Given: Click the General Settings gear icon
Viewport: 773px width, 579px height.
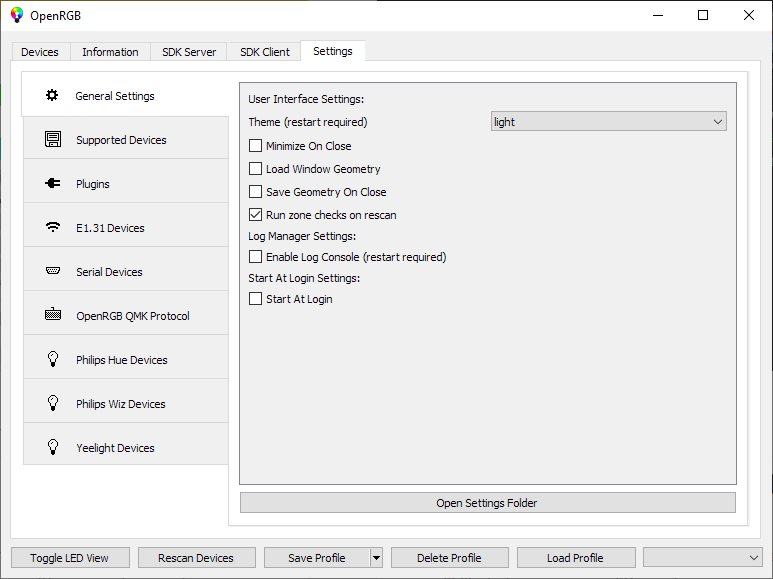Looking at the screenshot, I should coord(52,96).
